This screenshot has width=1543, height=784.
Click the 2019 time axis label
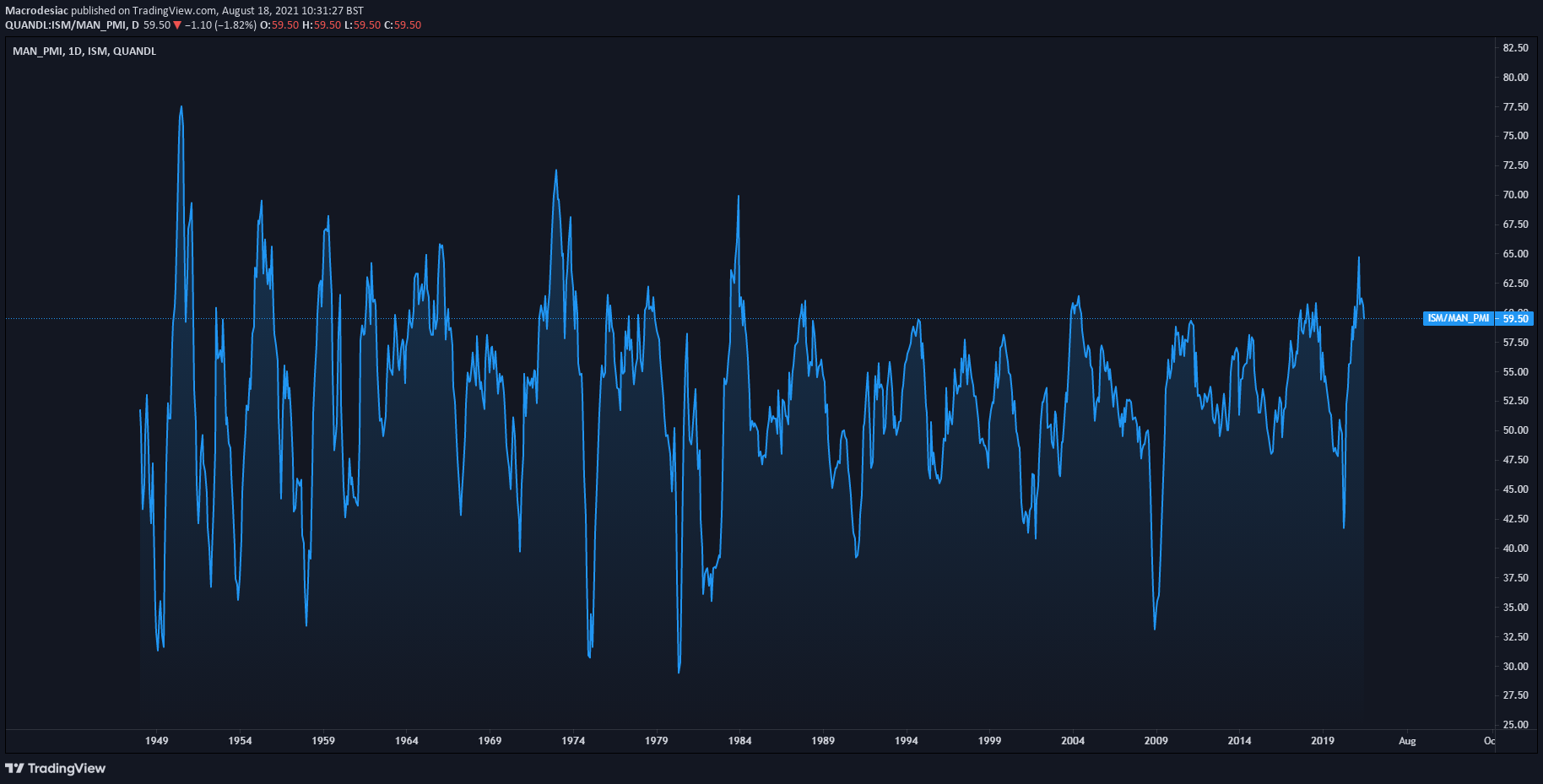(x=1323, y=741)
